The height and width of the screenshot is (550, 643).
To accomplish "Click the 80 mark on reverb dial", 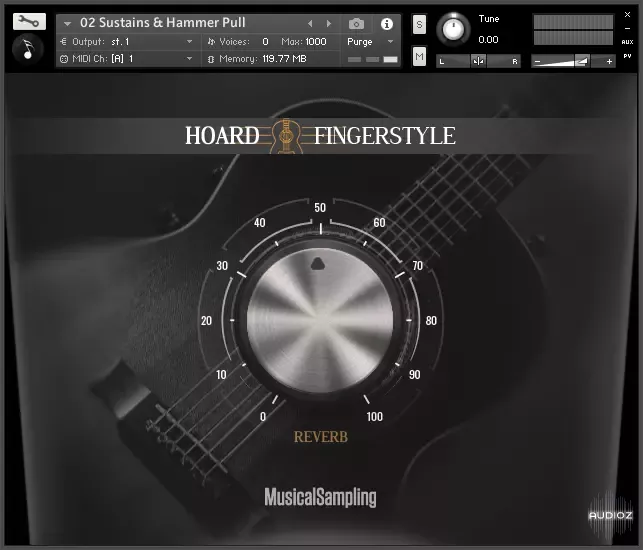I will pyautogui.click(x=431, y=320).
